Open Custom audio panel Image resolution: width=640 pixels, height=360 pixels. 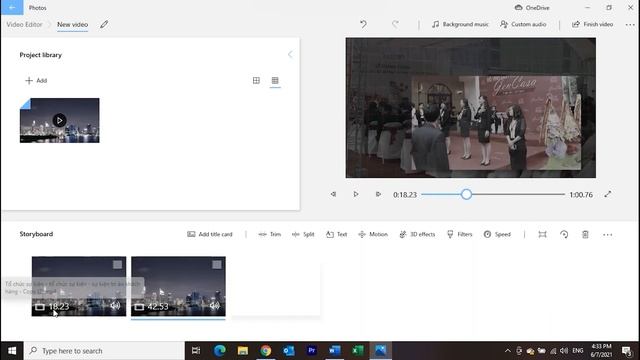[x=523, y=24]
